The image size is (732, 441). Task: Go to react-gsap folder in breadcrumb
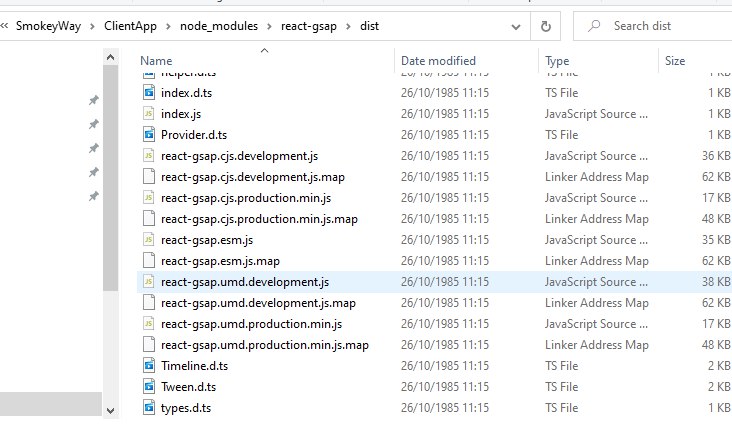pyautogui.click(x=309, y=26)
